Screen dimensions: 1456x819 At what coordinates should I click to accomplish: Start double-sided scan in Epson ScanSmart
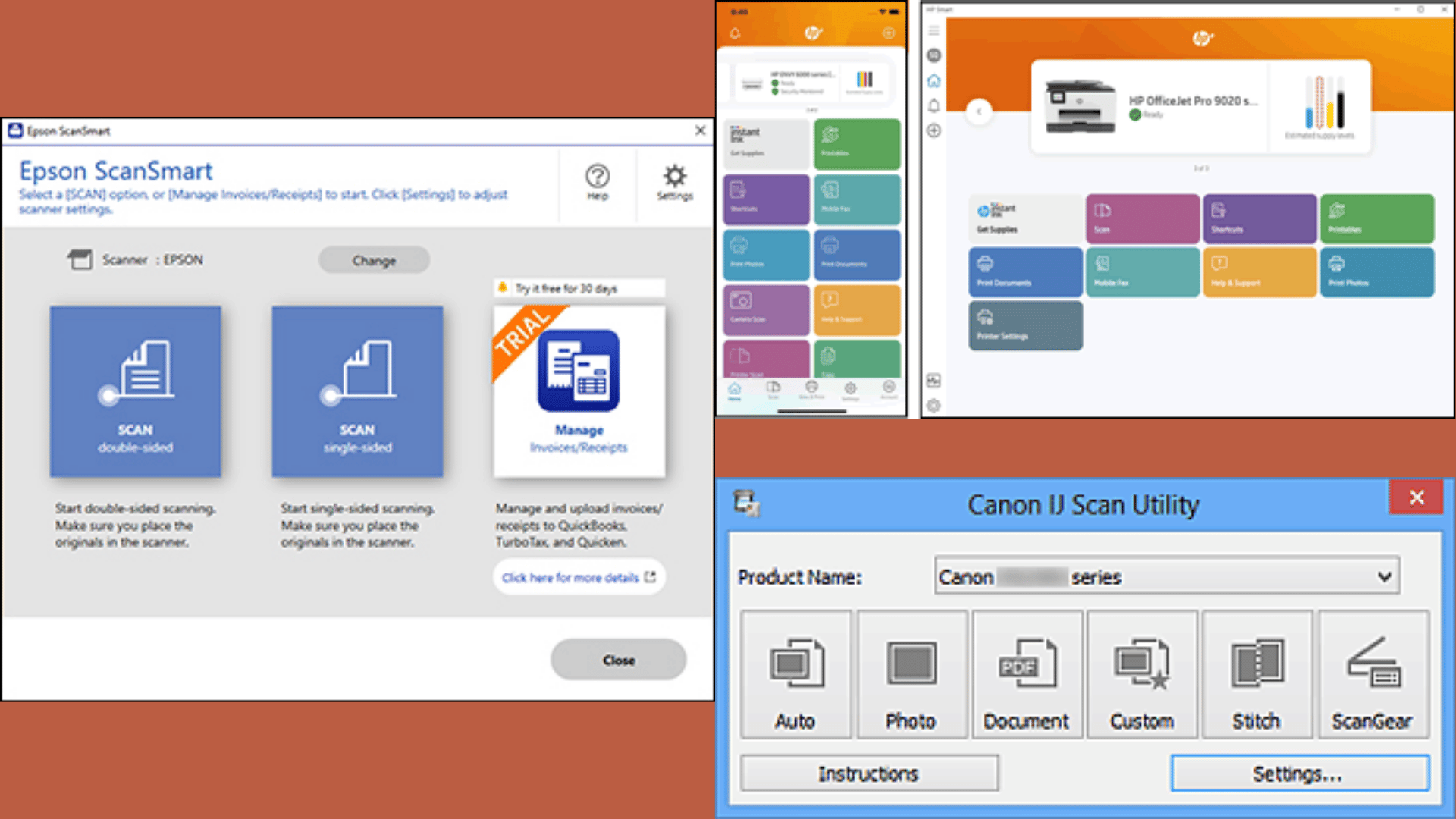(136, 391)
